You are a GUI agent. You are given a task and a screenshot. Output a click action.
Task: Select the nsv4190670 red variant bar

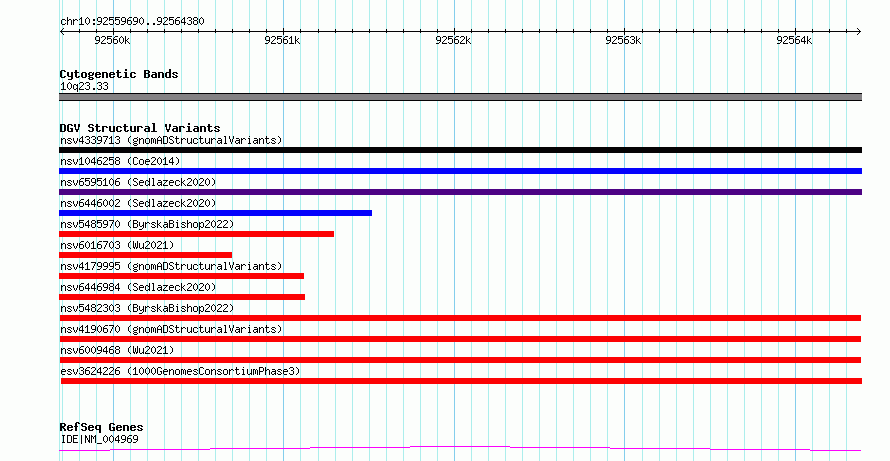click(x=460, y=339)
